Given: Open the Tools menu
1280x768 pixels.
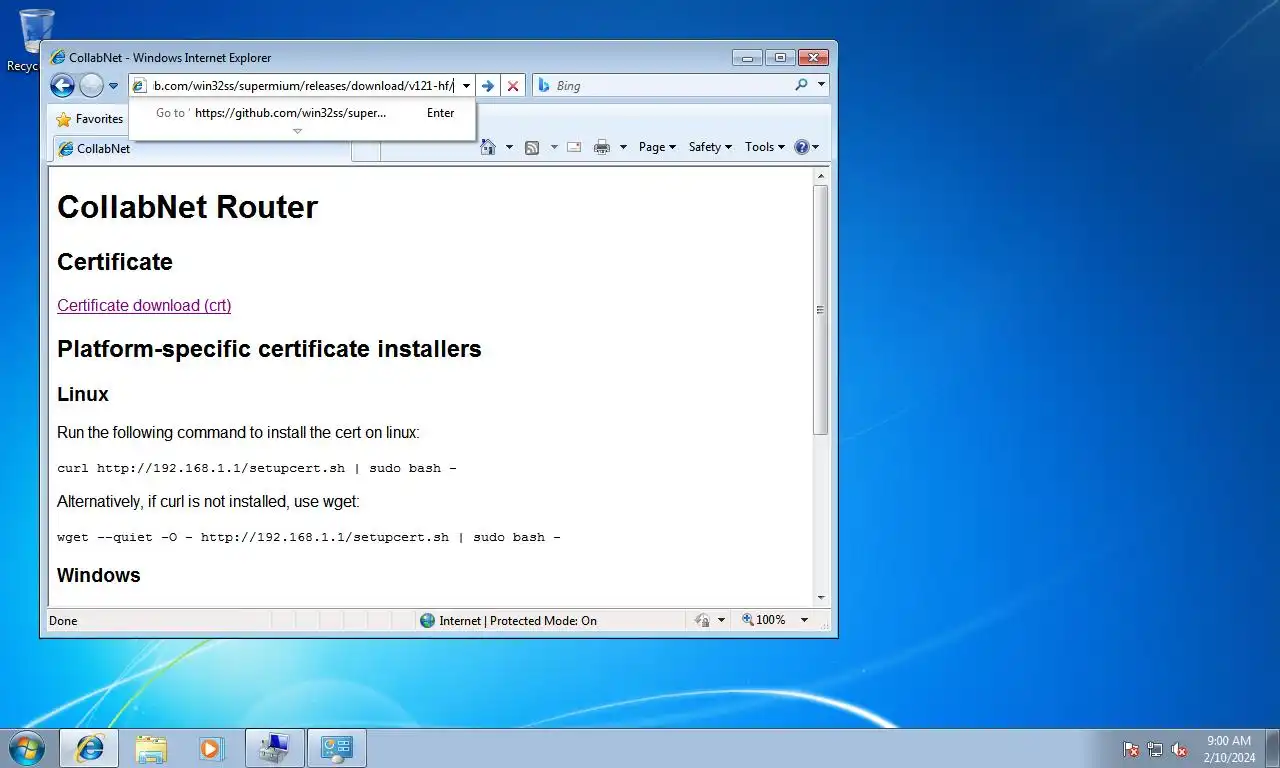Looking at the screenshot, I should (766, 147).
